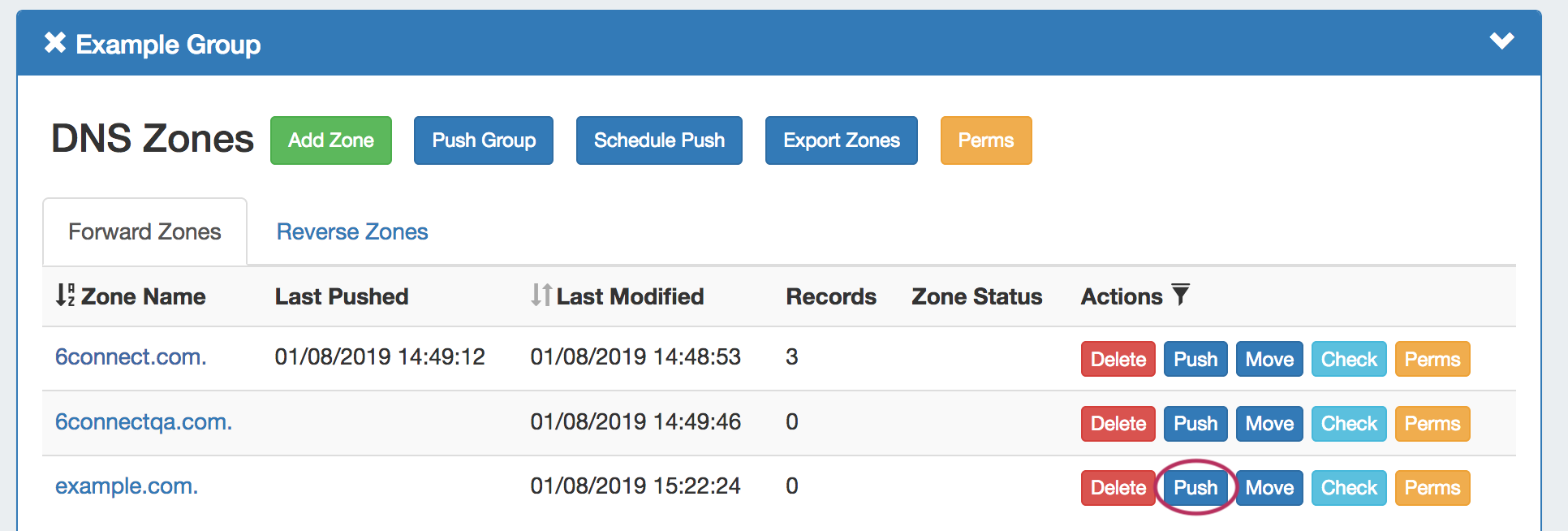The image size is (1568, 531).
Task: Open the example.com. zone link
Action: (x=127, y=486)
